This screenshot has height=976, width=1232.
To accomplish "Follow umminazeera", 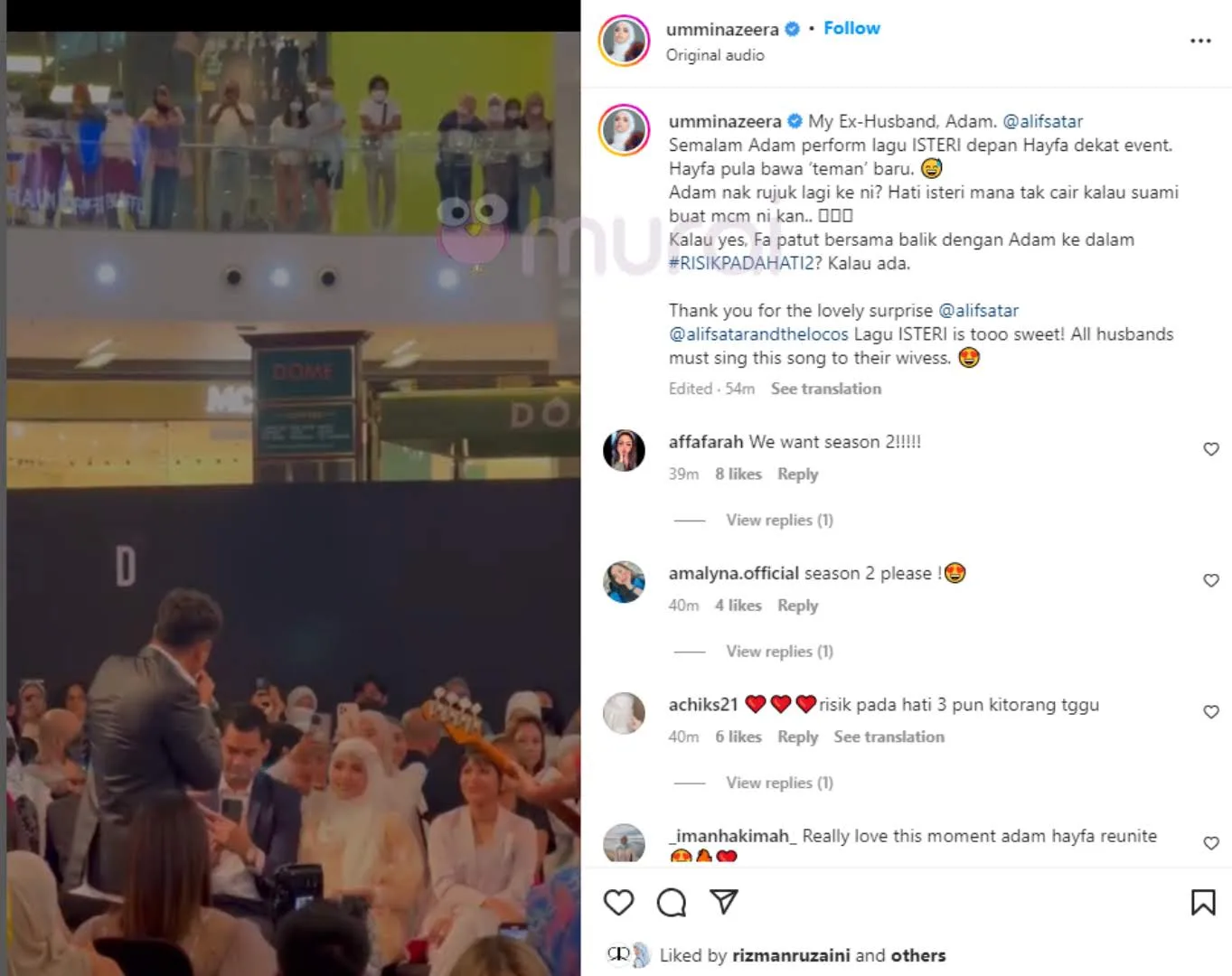I will click(851, 28).
